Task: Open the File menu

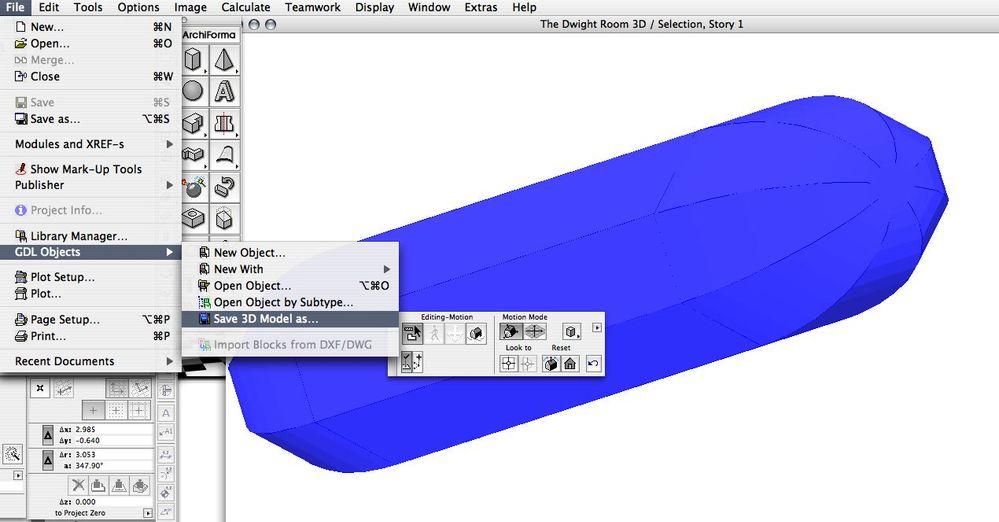Action: pyautogui.click(x=15, y=7)
